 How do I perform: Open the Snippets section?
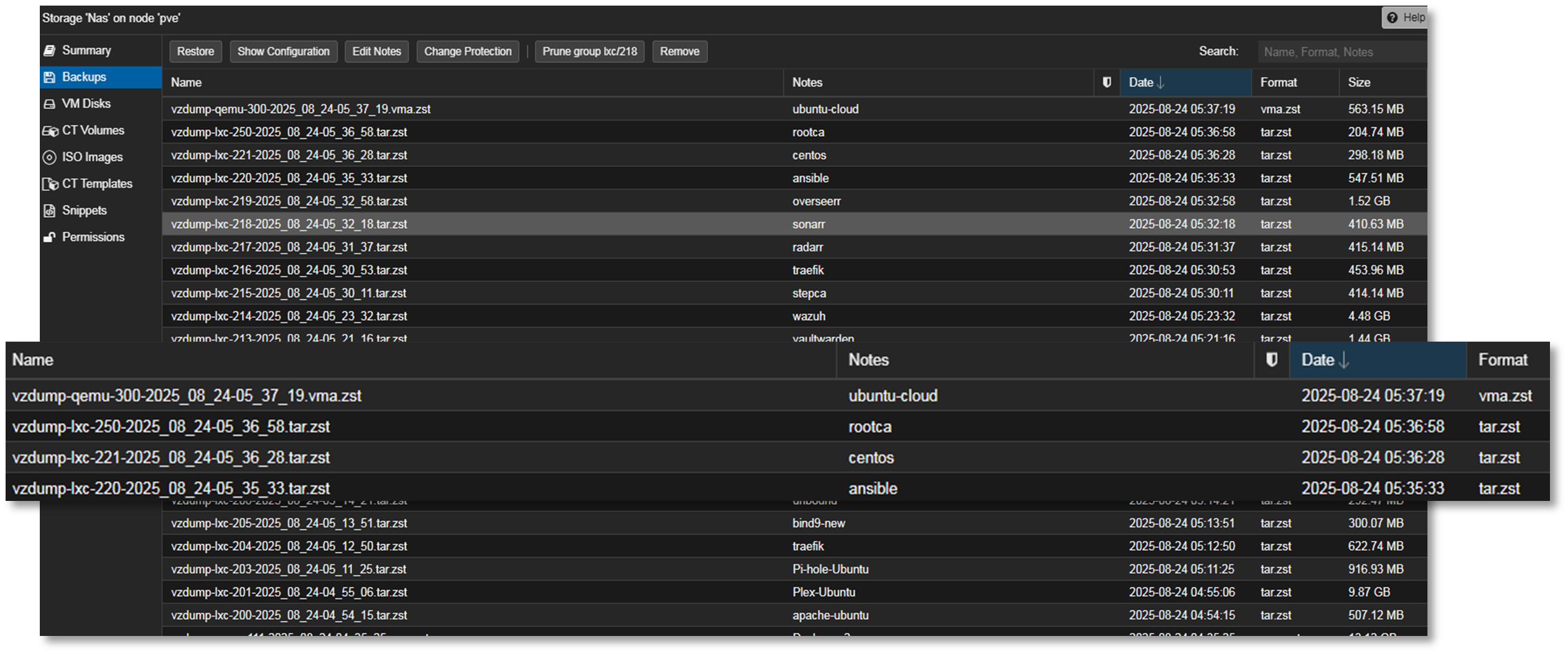84,210
